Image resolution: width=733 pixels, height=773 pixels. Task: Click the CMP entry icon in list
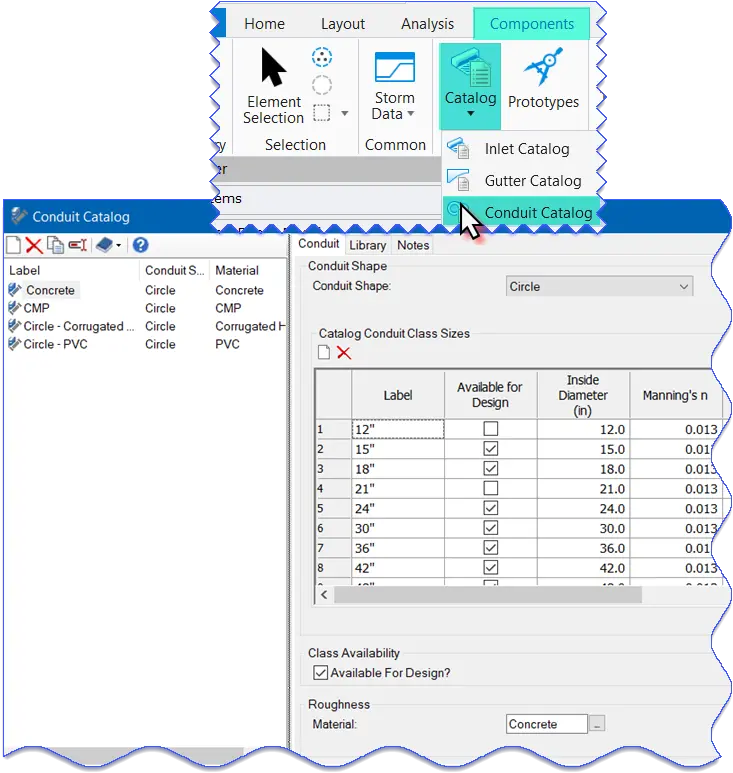[15, 308]
